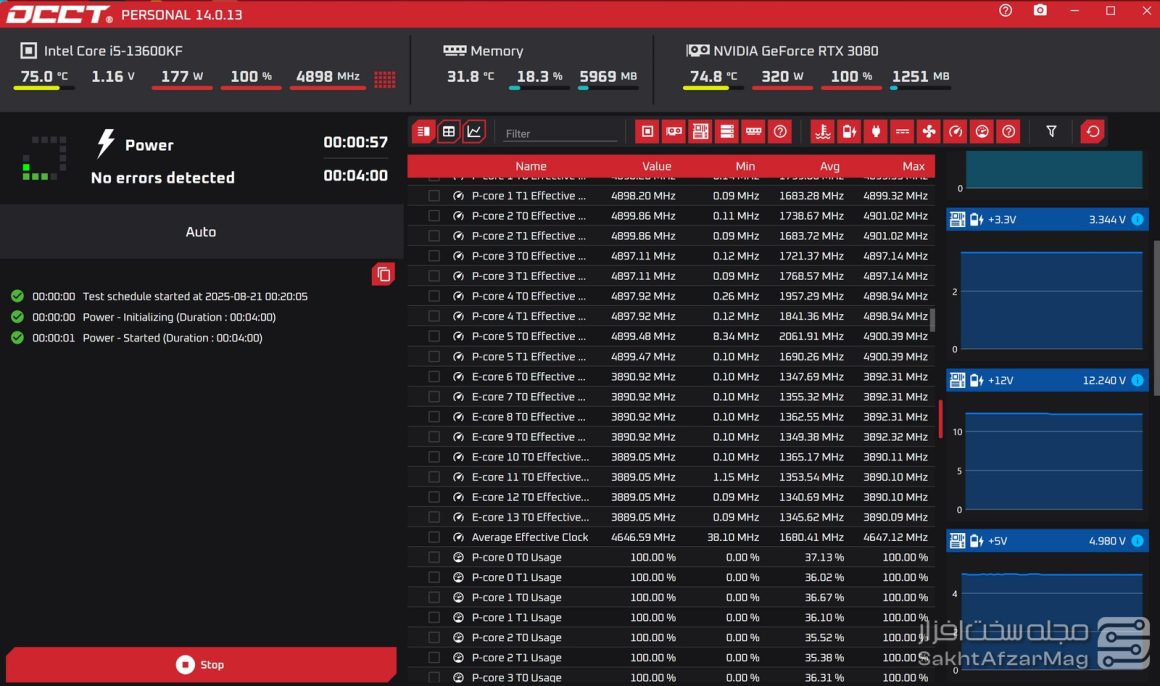Click the GPU sensor filter icon

pyautogui.click(x=674, y=131)
